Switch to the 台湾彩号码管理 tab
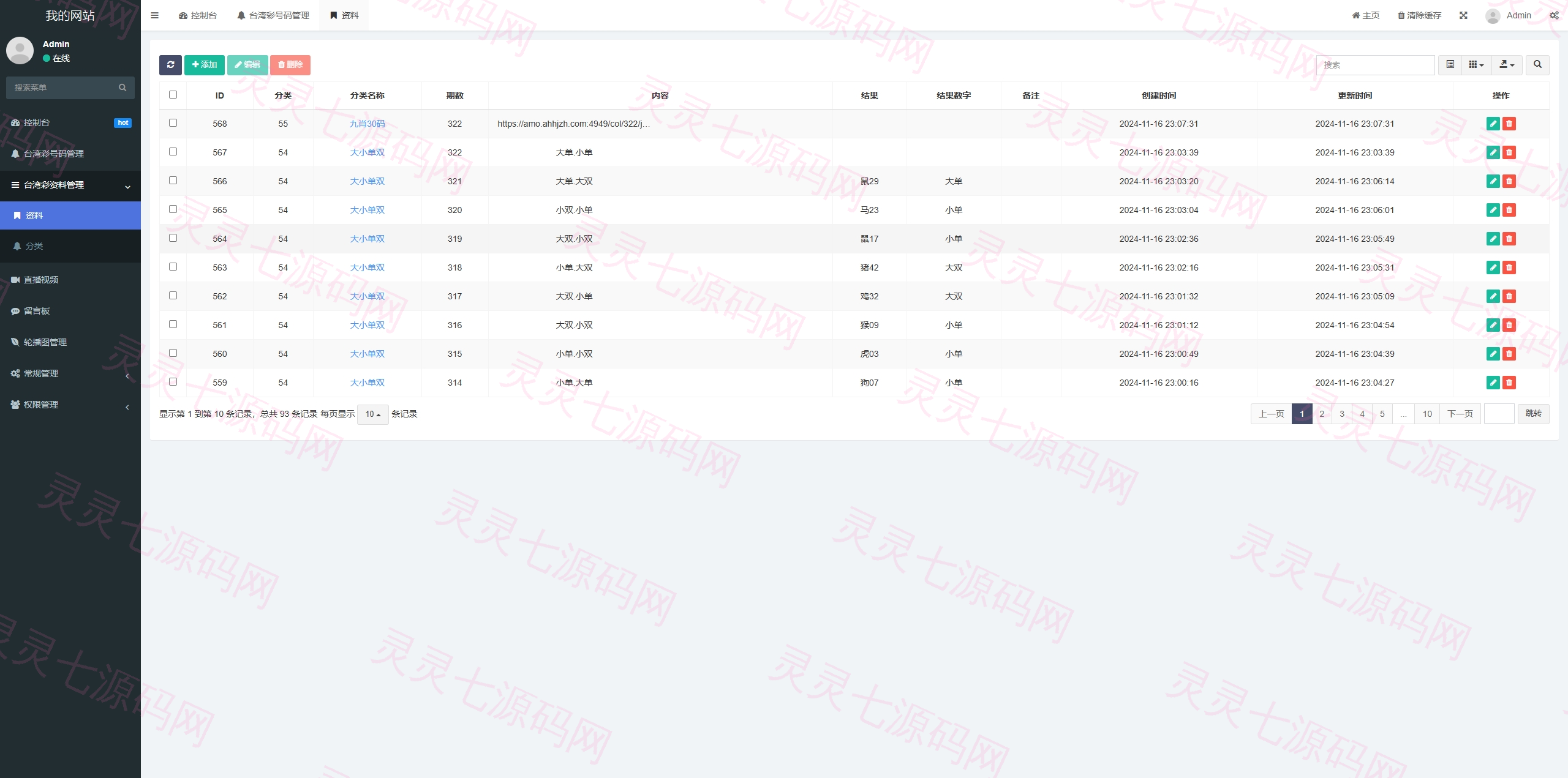The height and width of the screenshot is (778, 1568). coord(273,15)
